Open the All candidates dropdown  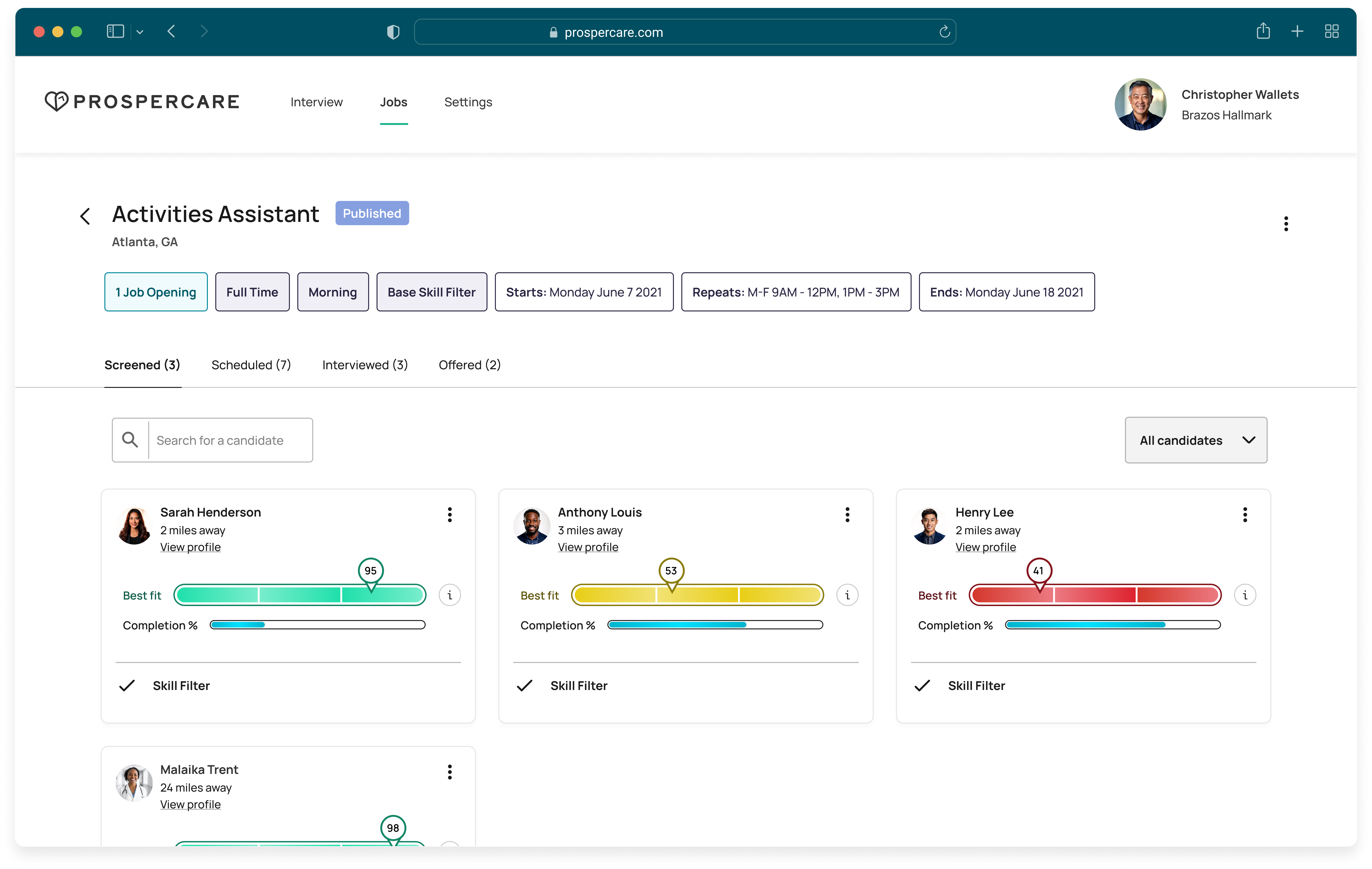point(1195,440)
